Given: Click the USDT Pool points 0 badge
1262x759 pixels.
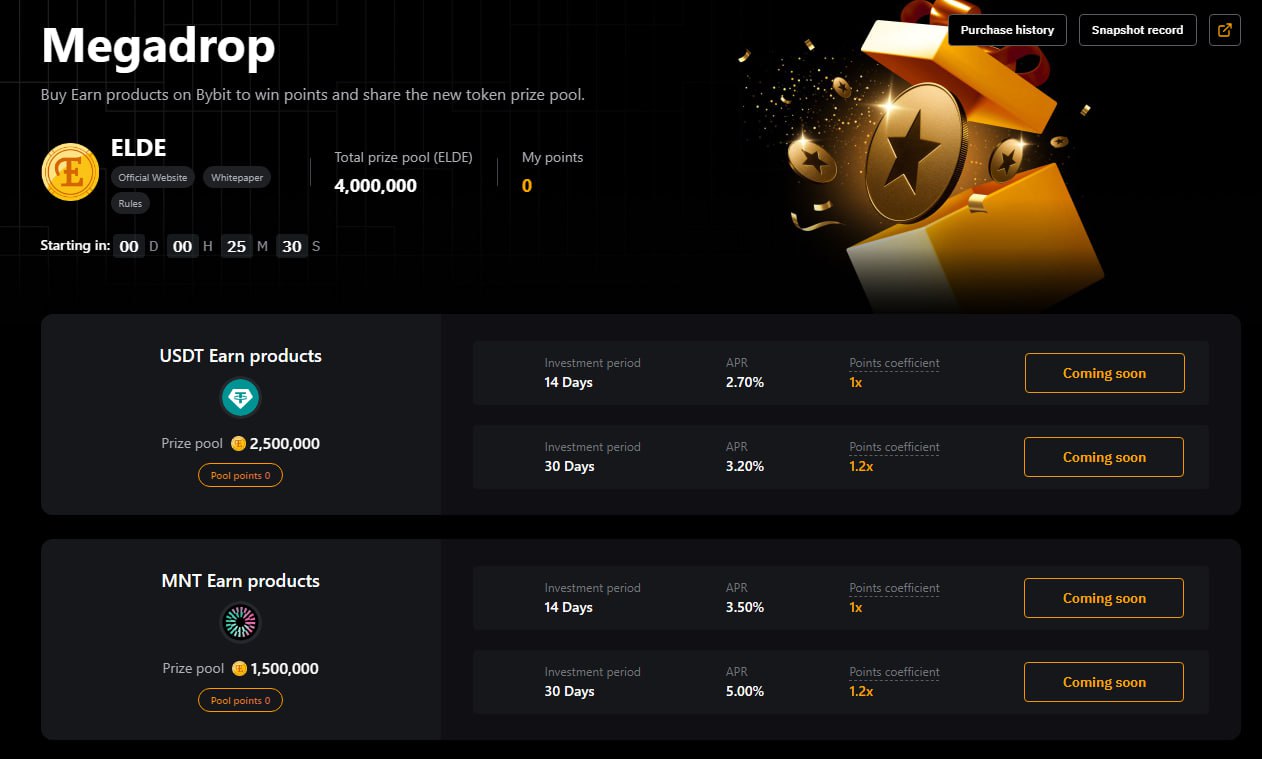Looking at the screenshot, I should click(240, 476).
